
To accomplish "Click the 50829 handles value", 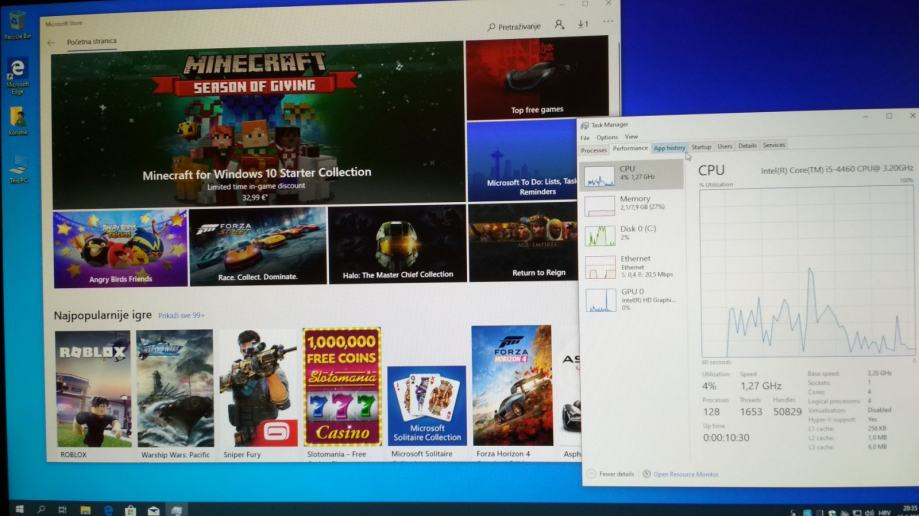I will tap(787, 412).
